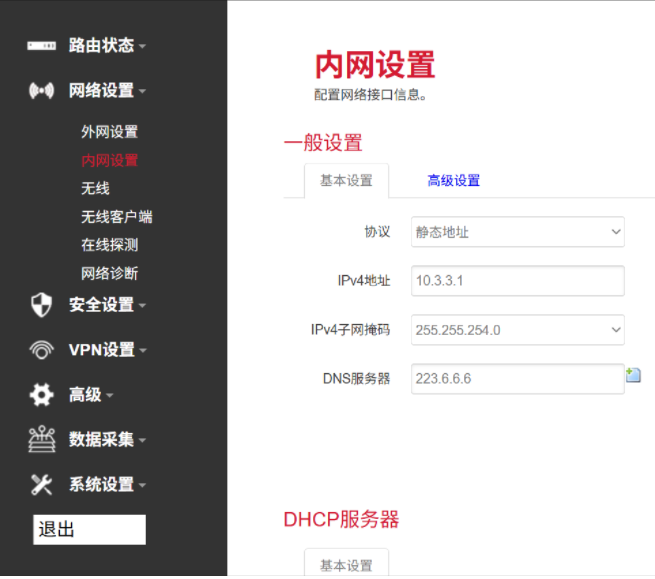Click the wrench tools icon beside 系统设置
Screen dimensions: 655x579
[x=41, y=485]
